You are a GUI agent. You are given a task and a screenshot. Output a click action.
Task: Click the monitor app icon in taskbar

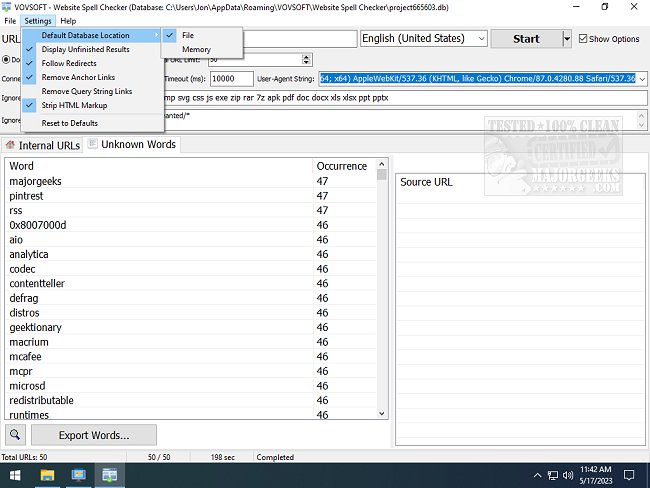pyautogui.click(x=78, y=475)
